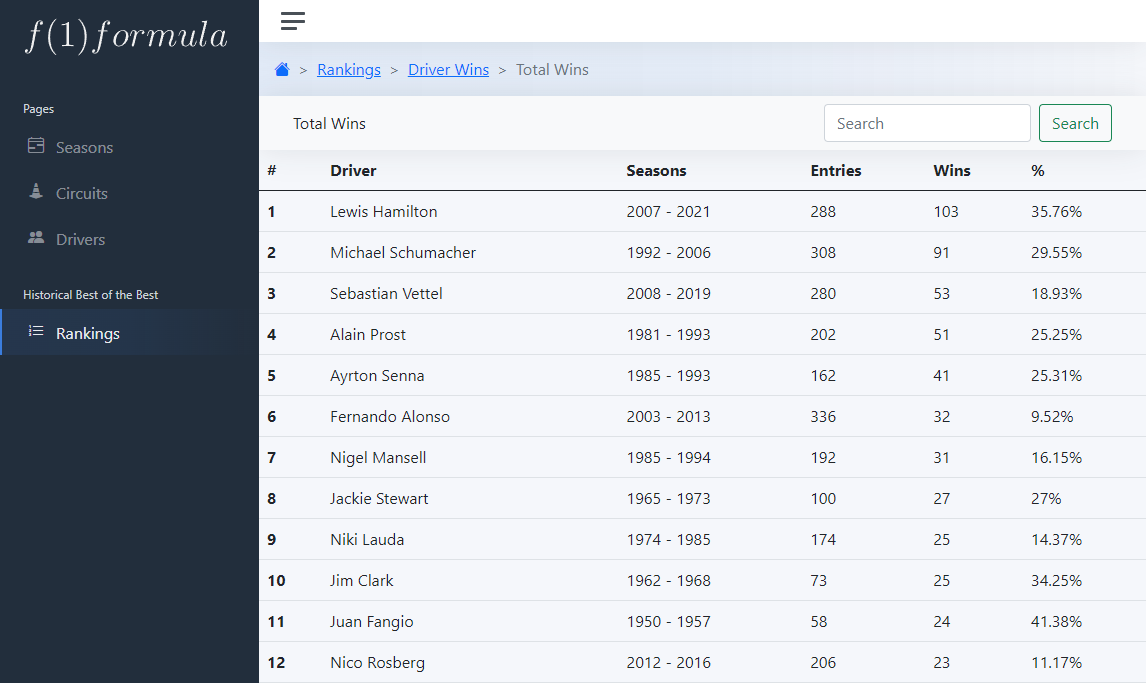Screen dimensions: 1146x683
Task: Click the Drivers people icon
Action: (36, 238)
